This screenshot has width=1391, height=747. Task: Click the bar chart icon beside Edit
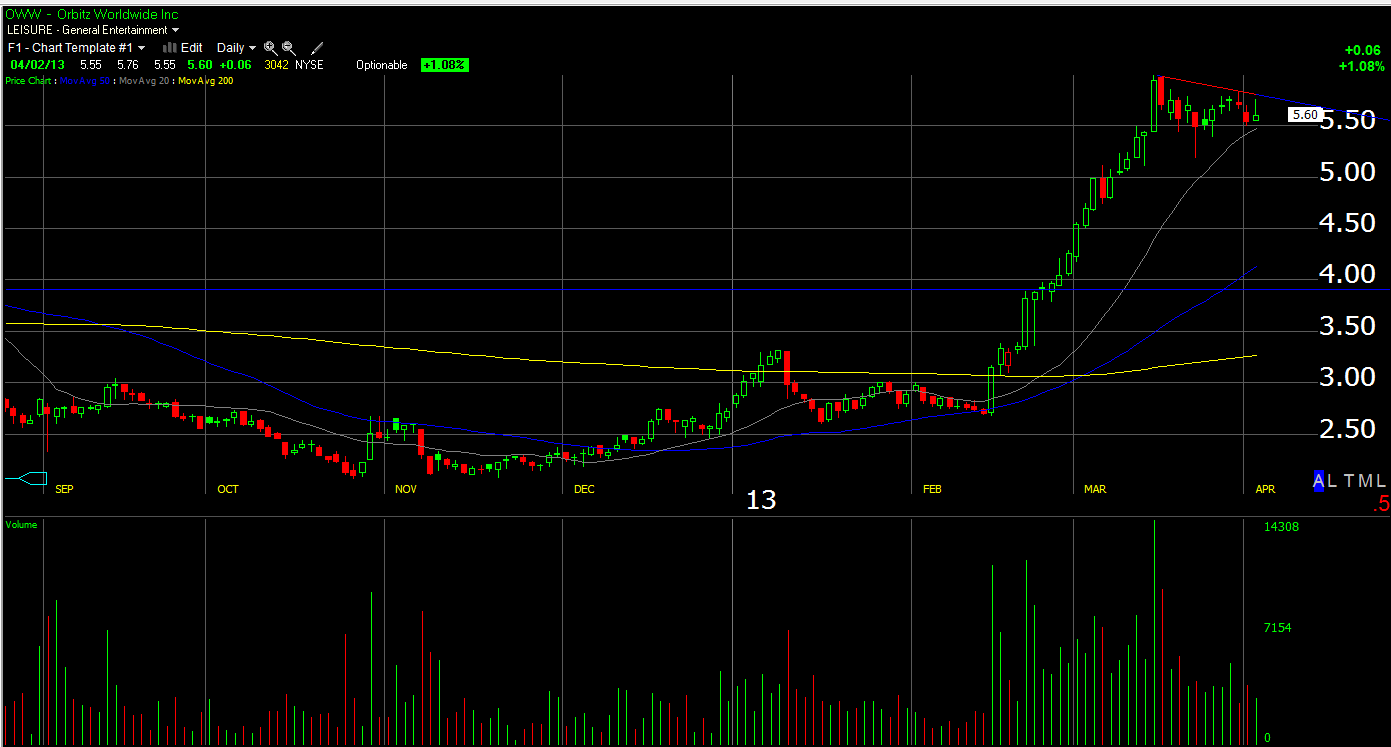coord(170,47)
